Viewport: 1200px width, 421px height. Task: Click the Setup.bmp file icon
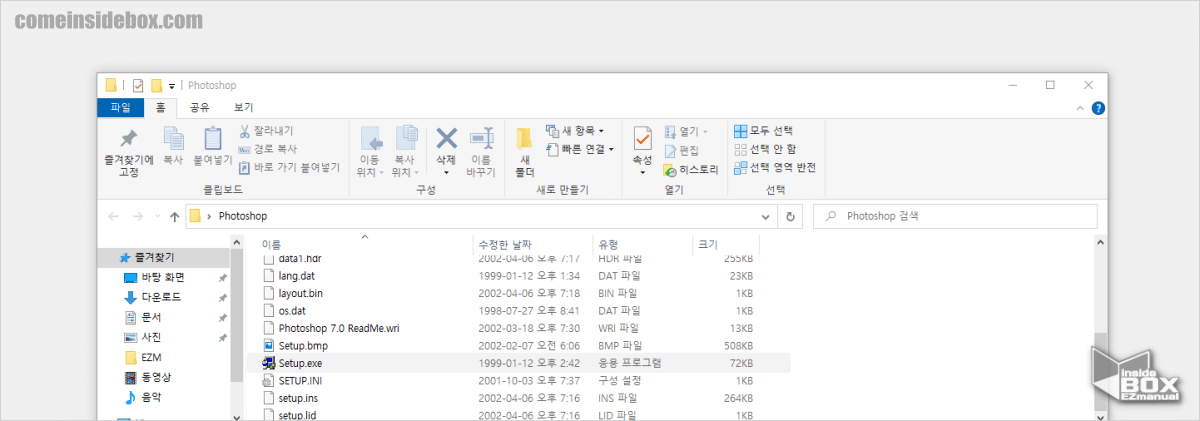coord(268,345)
